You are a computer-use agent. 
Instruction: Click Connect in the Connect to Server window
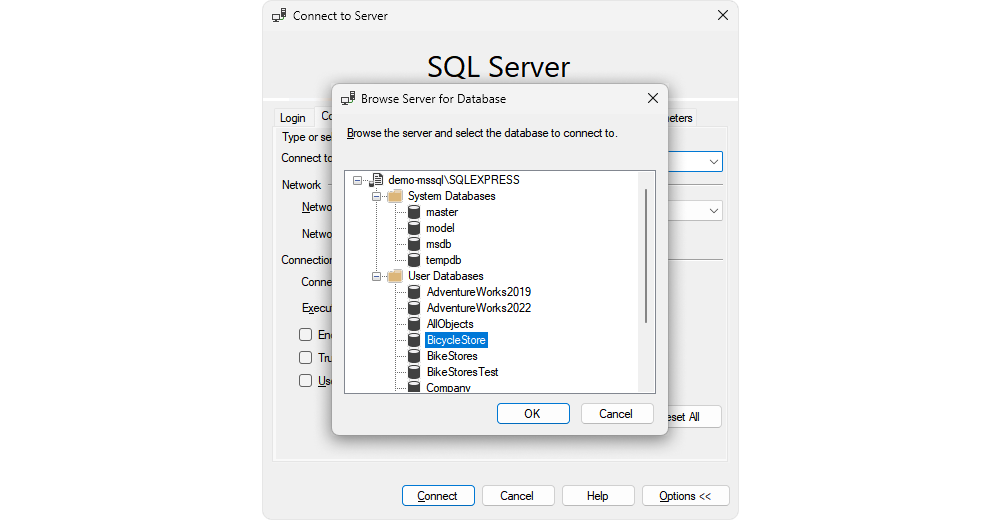point(438,496)
